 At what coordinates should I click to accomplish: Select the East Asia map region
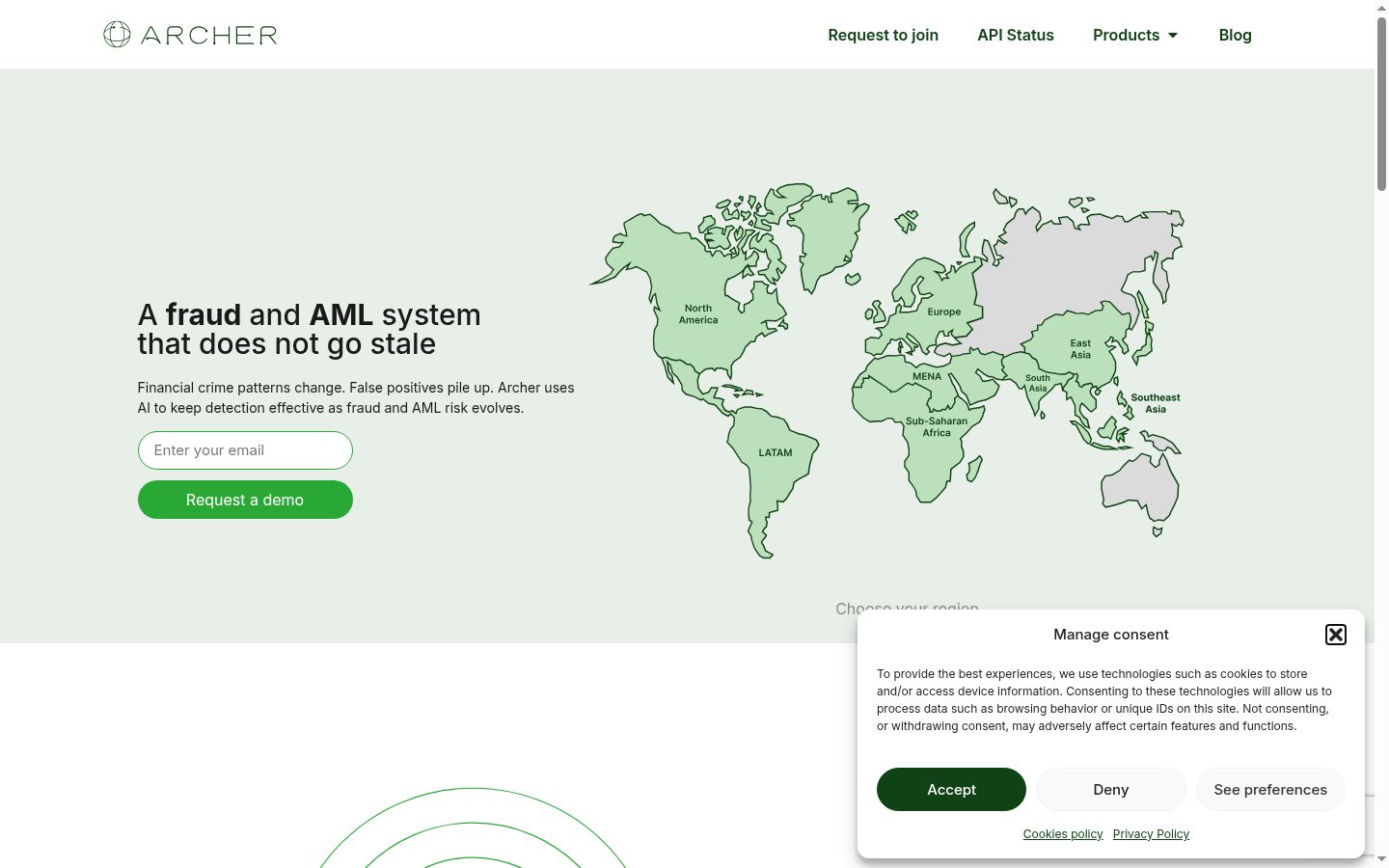click(1080, 348)
